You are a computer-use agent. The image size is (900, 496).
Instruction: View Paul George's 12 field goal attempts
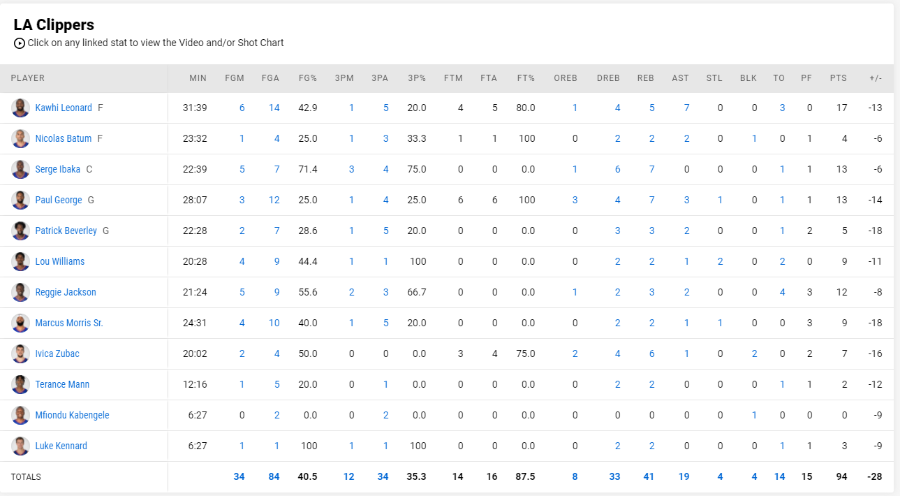(x=274, y=200)
